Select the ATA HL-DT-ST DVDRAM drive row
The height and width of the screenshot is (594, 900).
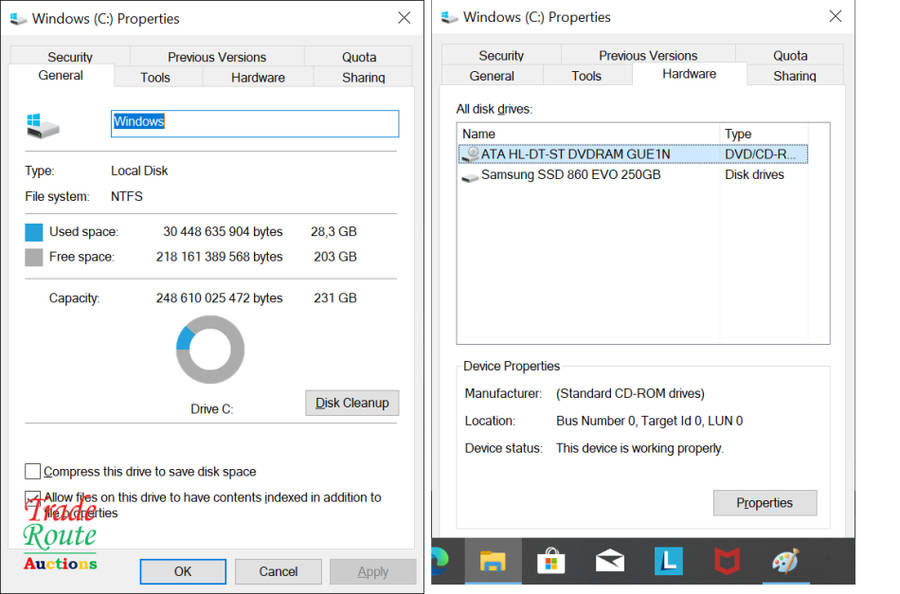tap(590, 154)
